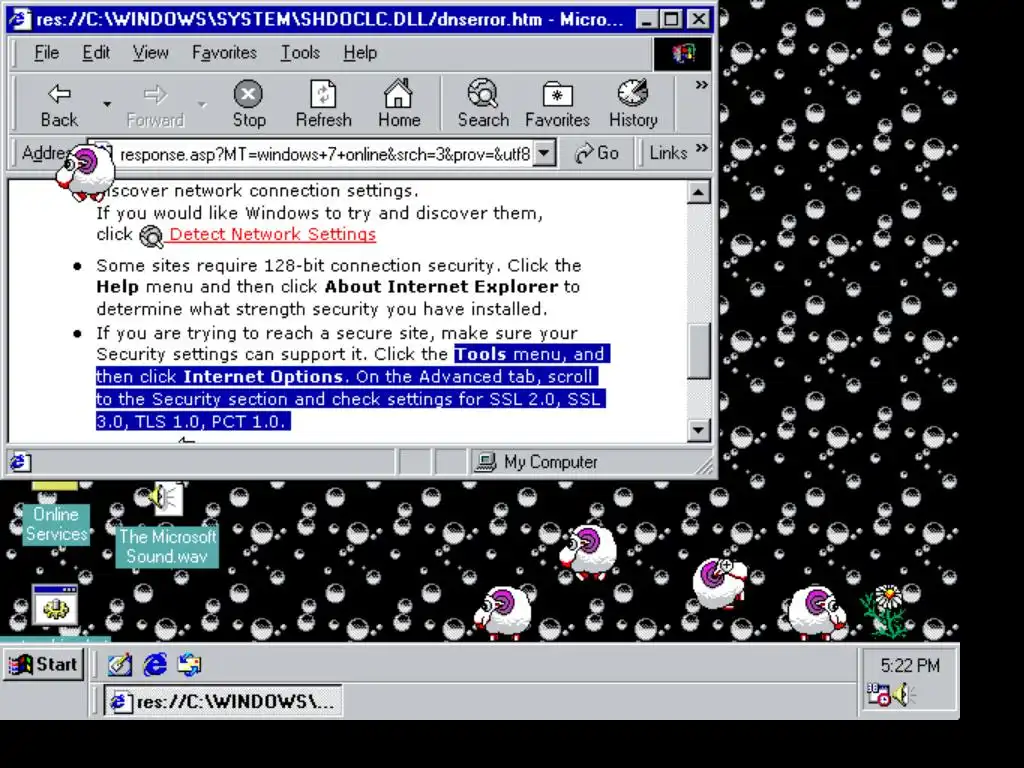Expand the toolbar overflow chevron

click(701, 86)
